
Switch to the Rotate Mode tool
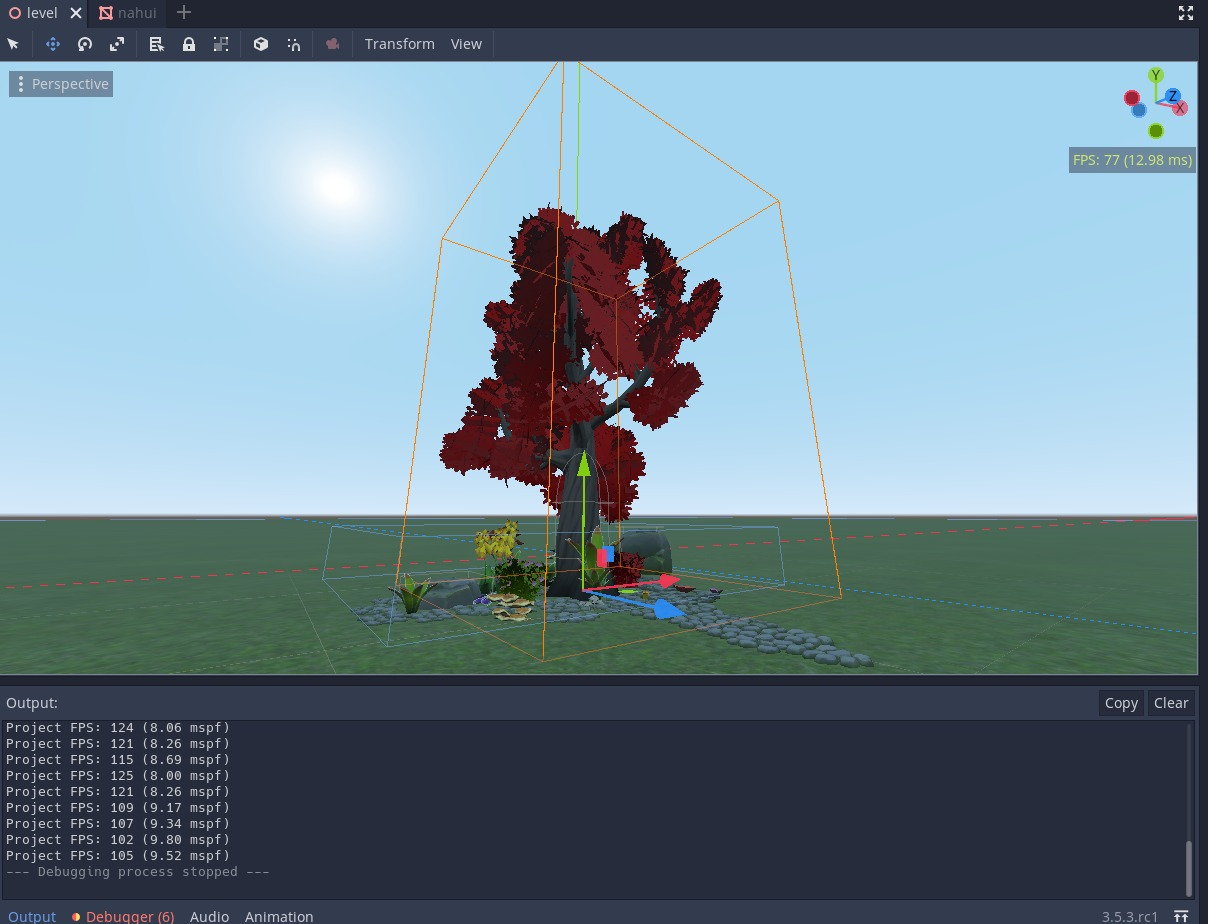coord(85,44)
